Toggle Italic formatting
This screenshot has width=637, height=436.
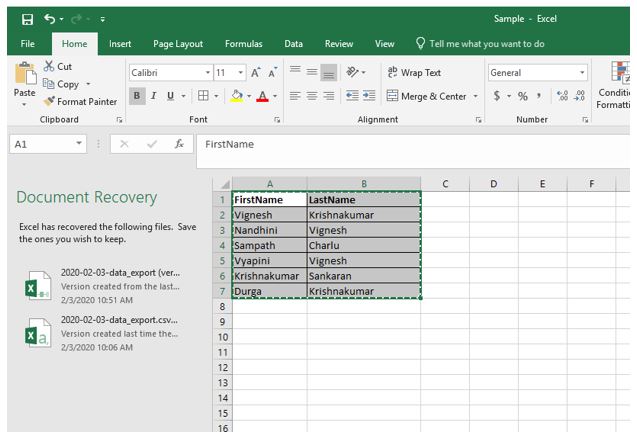click(x=154, y=96)
